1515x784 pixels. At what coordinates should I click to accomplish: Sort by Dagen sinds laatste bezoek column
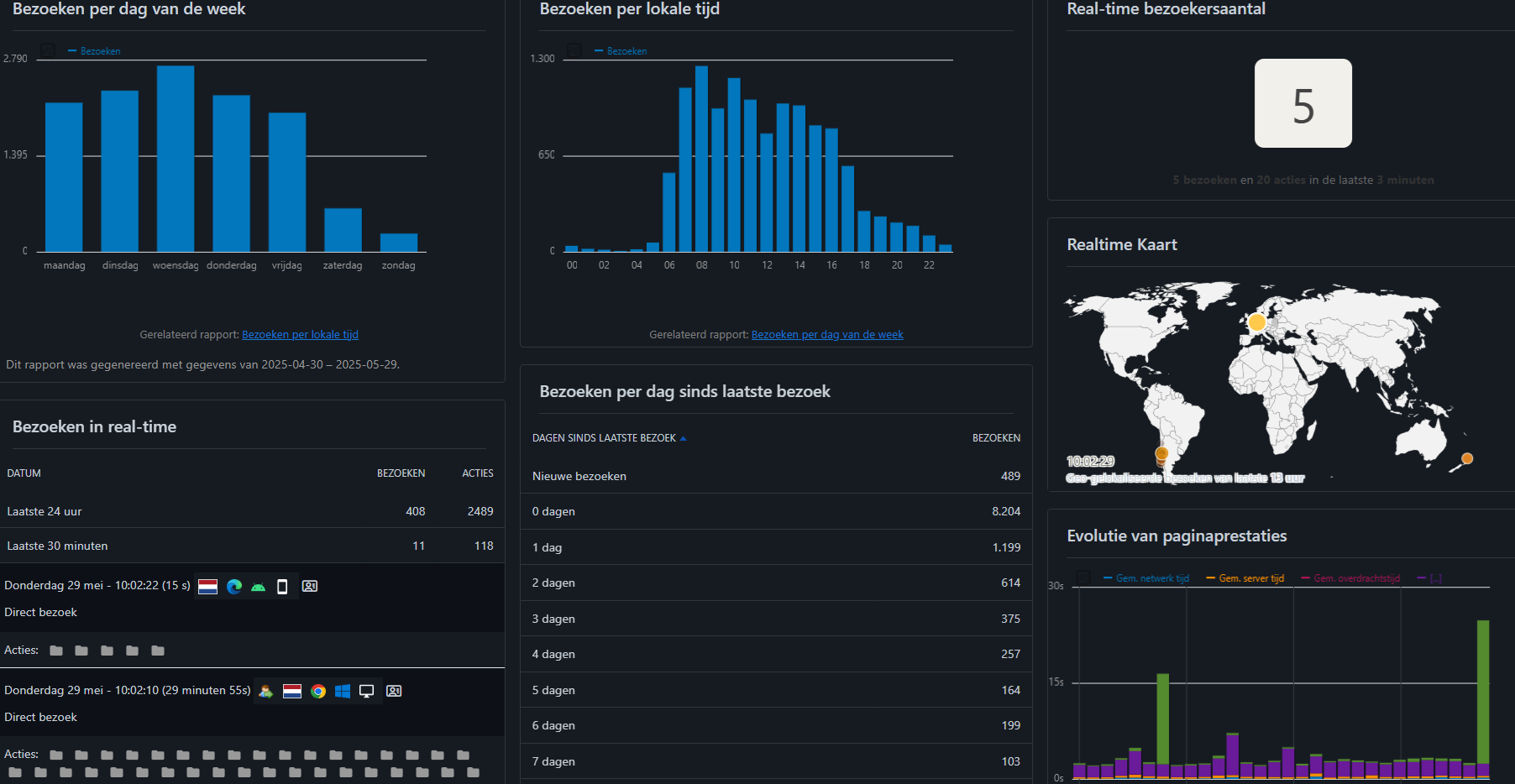click(604, 438)
